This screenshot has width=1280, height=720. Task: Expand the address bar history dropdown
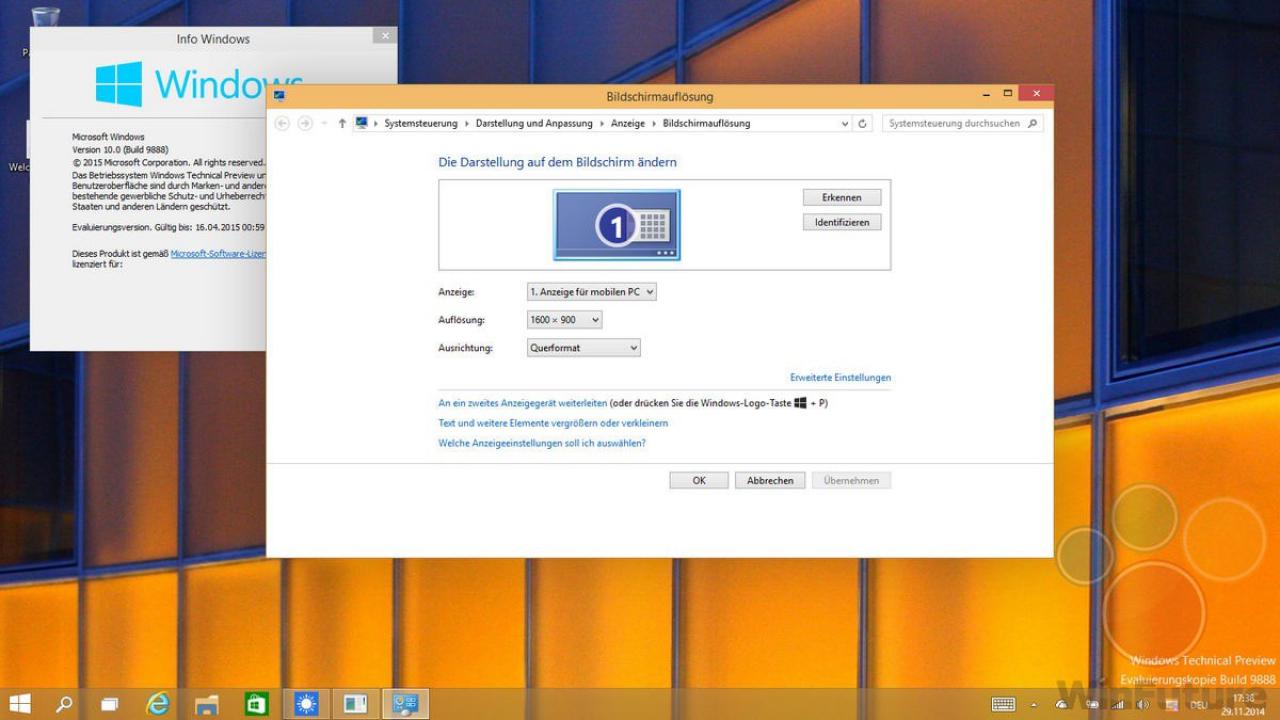845,124
